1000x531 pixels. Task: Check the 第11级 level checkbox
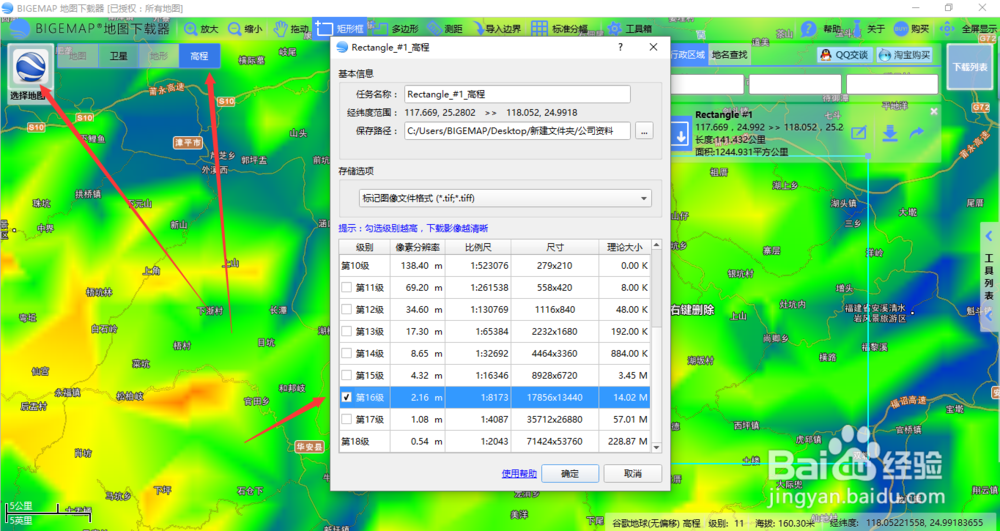[x=346, y=287]
